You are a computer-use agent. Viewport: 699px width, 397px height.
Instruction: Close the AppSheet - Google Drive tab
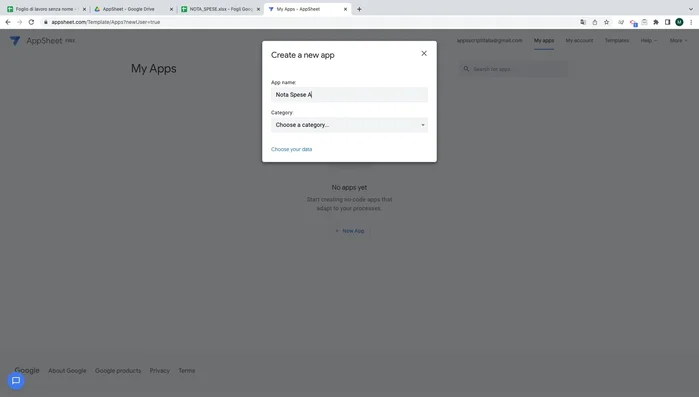click(x=171, y=9)
